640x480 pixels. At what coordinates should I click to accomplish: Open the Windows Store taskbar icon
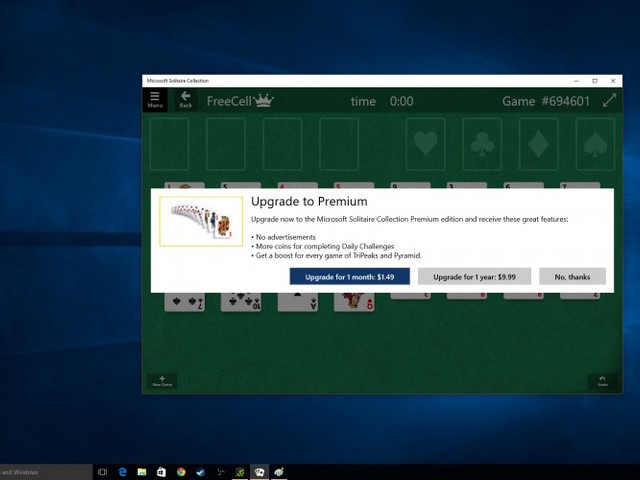coord(161,472)
